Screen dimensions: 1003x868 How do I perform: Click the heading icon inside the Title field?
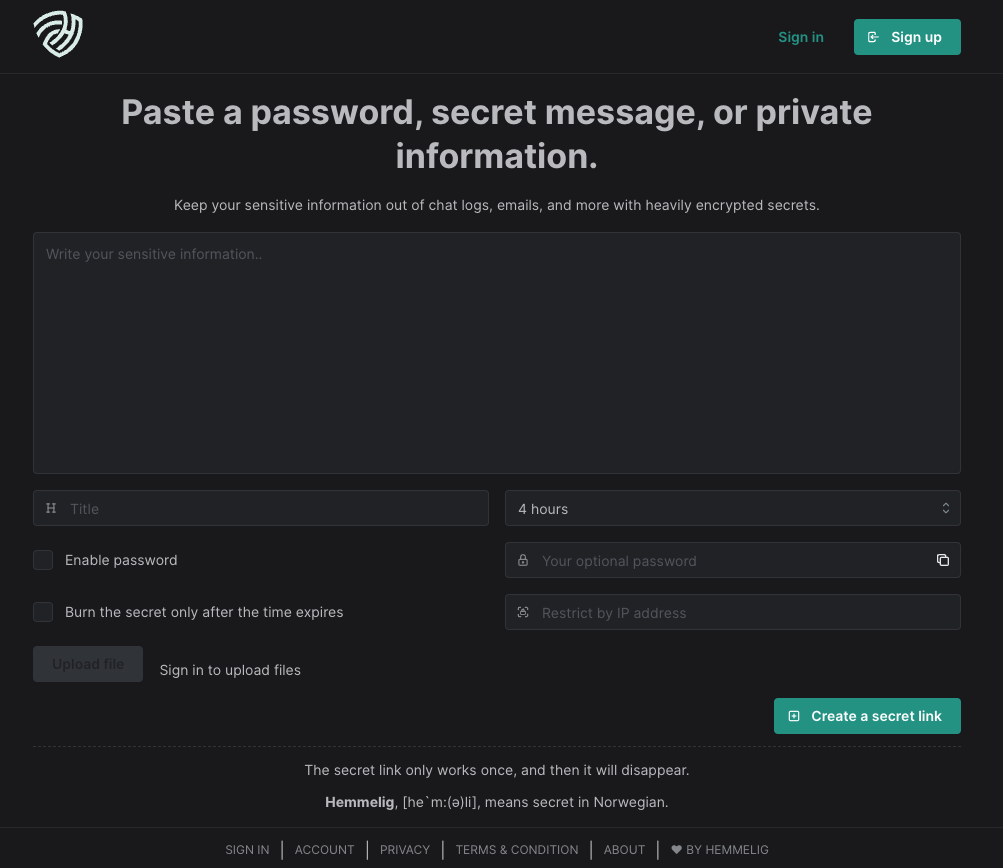tap(51, 508)
